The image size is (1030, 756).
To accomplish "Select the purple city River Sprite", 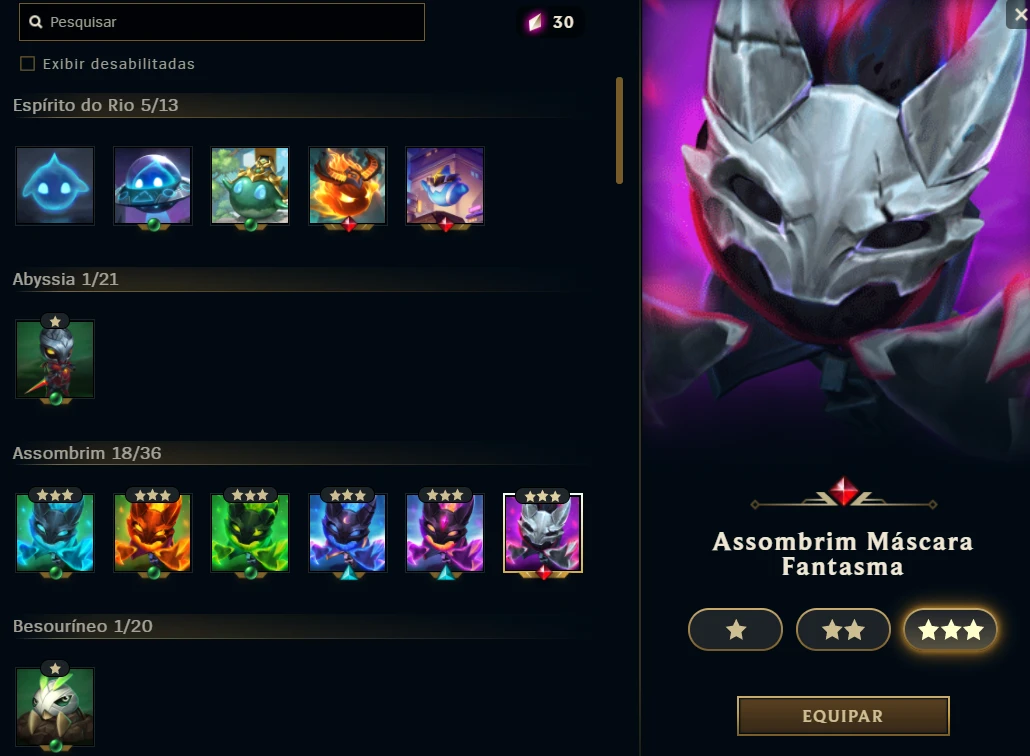I will coord(445,186).
